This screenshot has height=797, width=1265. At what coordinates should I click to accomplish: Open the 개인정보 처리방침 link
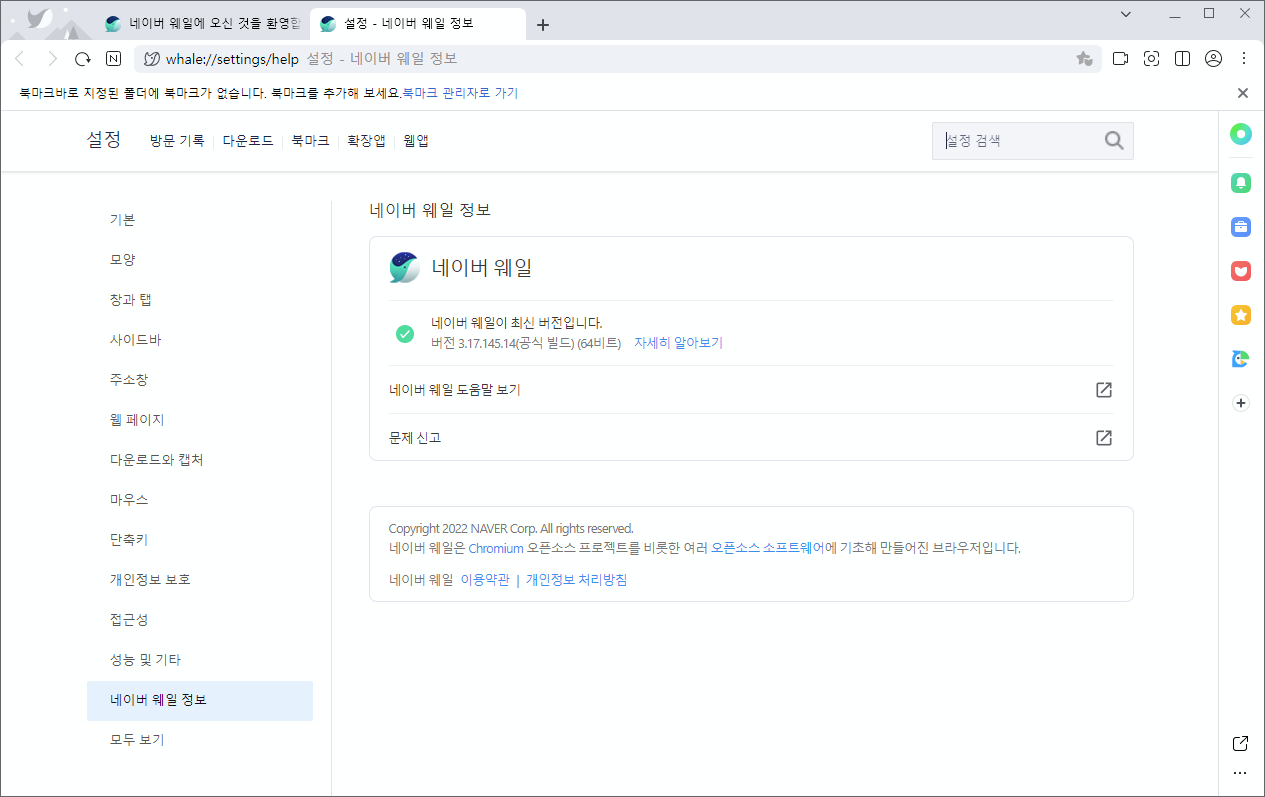click(577, 580)
